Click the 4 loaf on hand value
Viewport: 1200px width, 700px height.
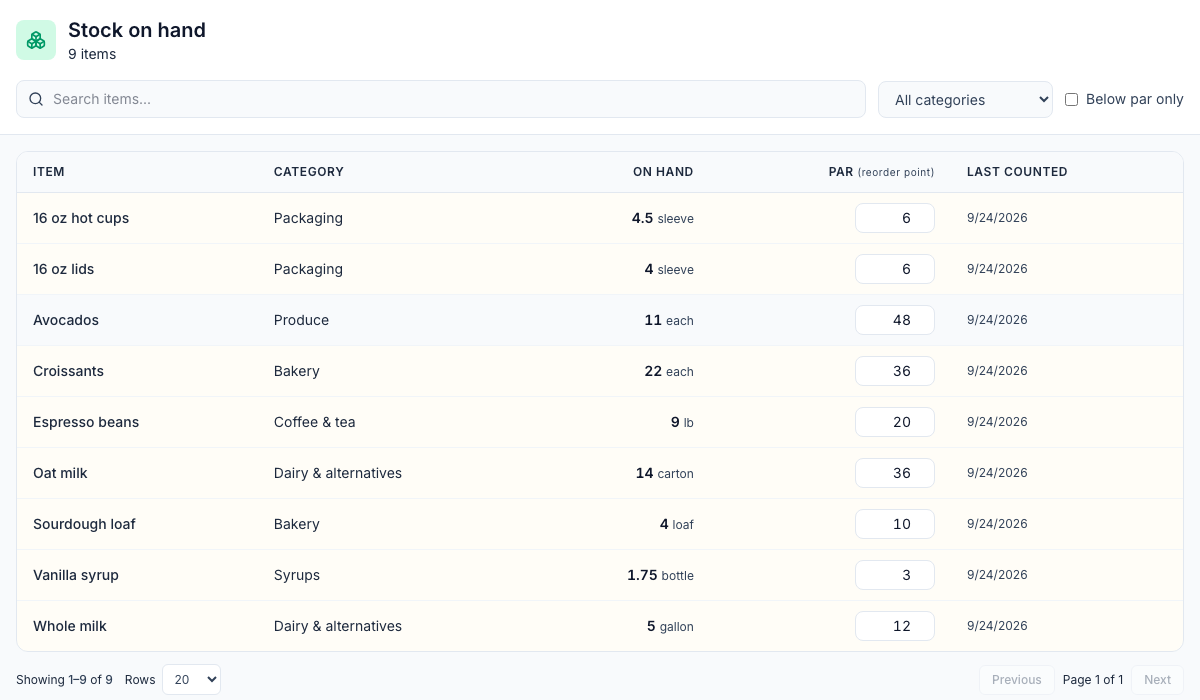tap(677, 524)
